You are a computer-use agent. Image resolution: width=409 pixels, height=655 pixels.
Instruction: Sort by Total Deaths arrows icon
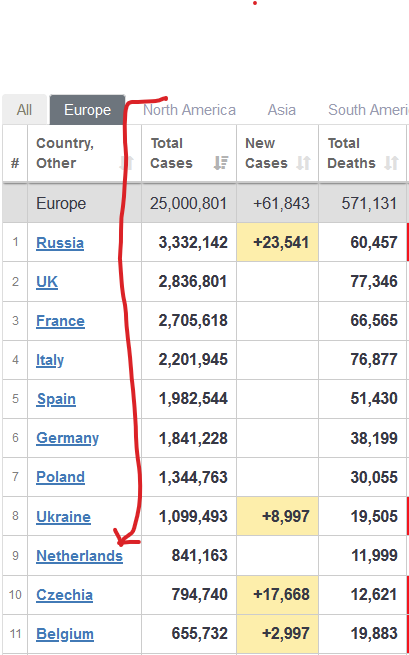point(391,163)
